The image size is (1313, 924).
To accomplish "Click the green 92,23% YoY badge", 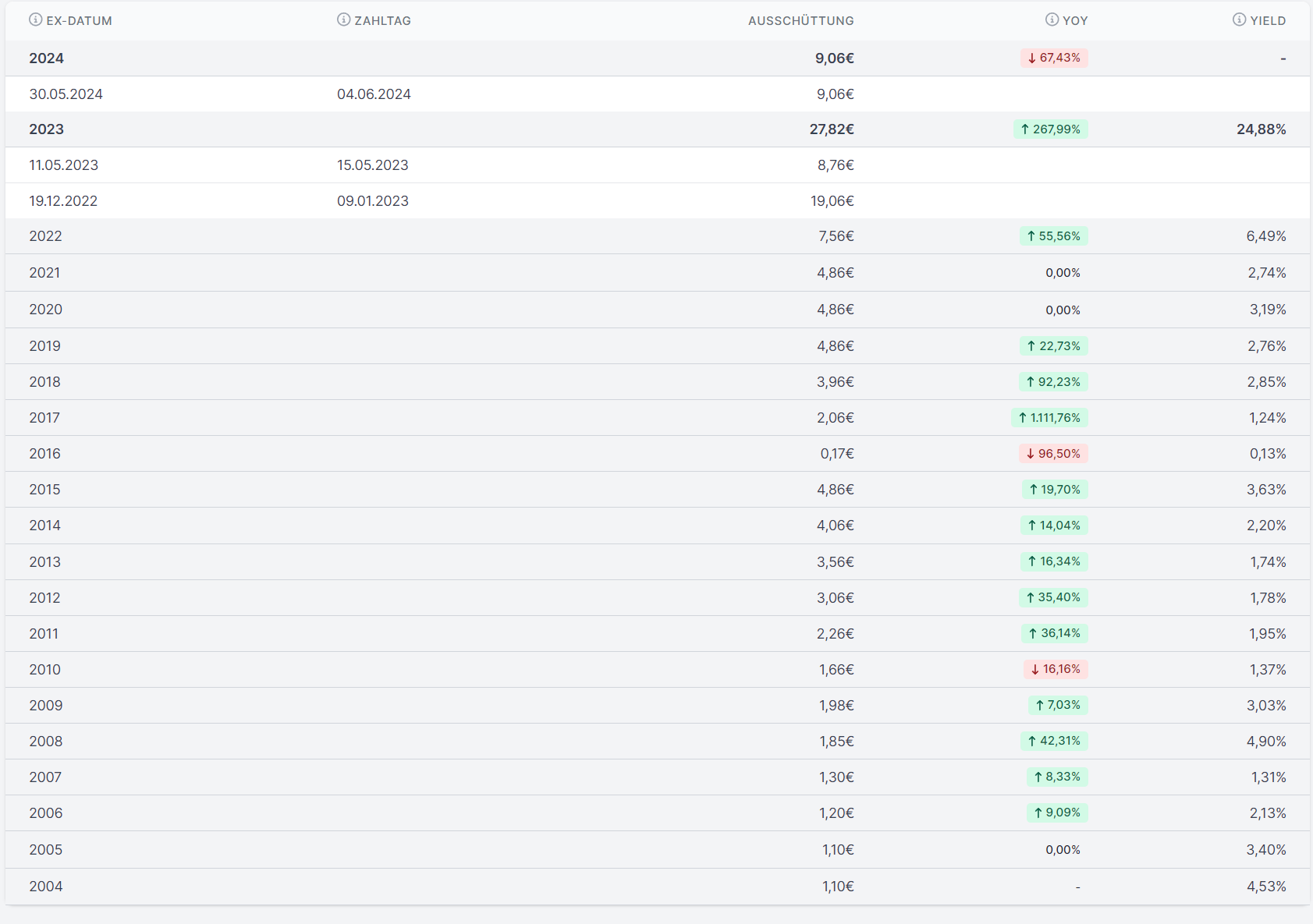I will tap(1053, 382).
